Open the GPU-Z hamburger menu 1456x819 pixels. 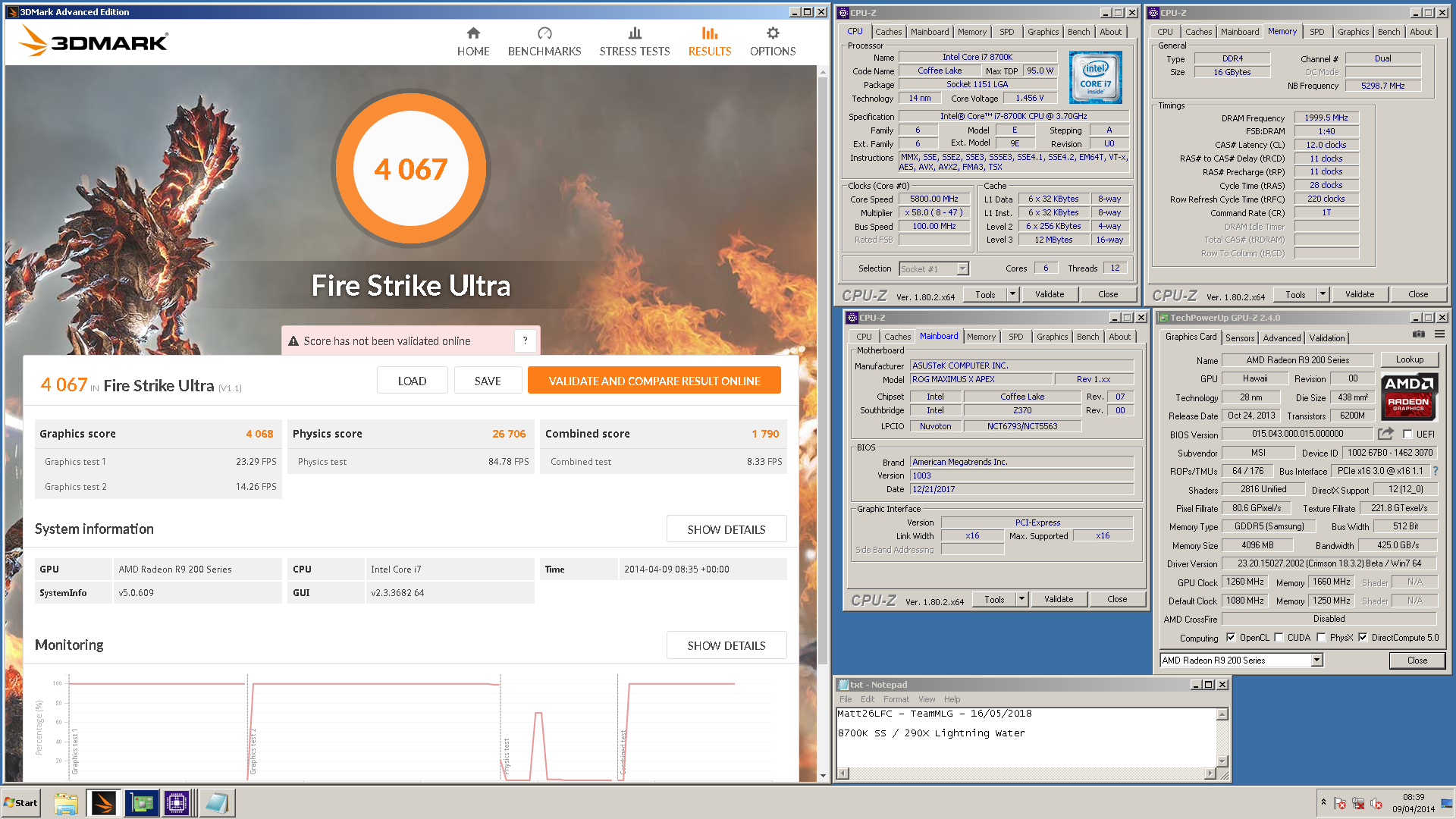pyautogui.click(x=1439, y=334)
